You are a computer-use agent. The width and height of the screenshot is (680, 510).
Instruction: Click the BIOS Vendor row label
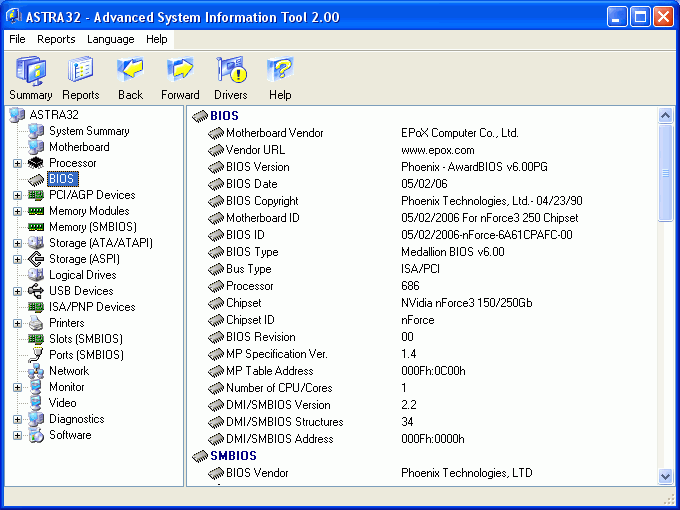pos(257,473)
